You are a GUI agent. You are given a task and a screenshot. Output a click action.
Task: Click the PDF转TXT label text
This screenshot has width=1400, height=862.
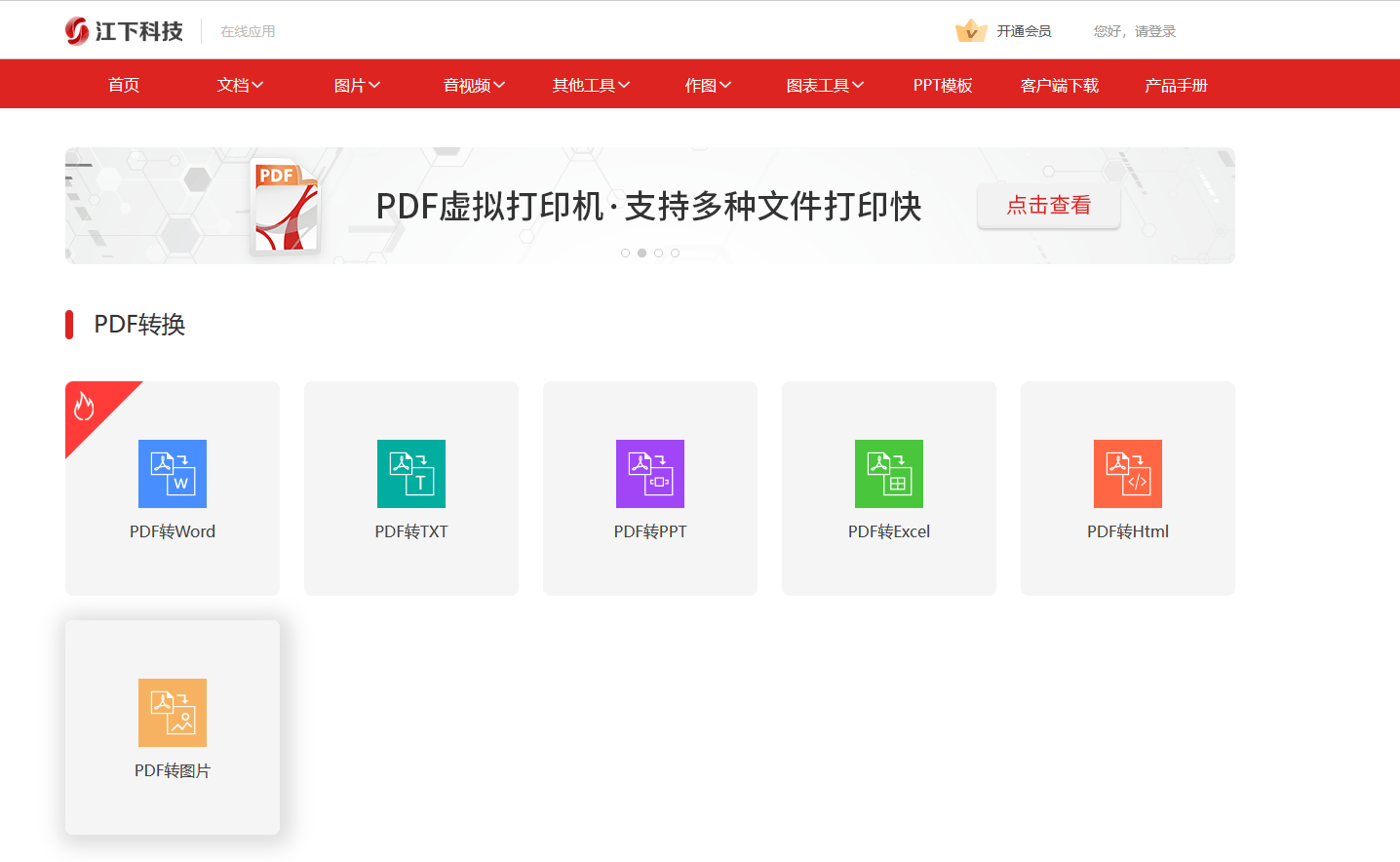point(411,531)
